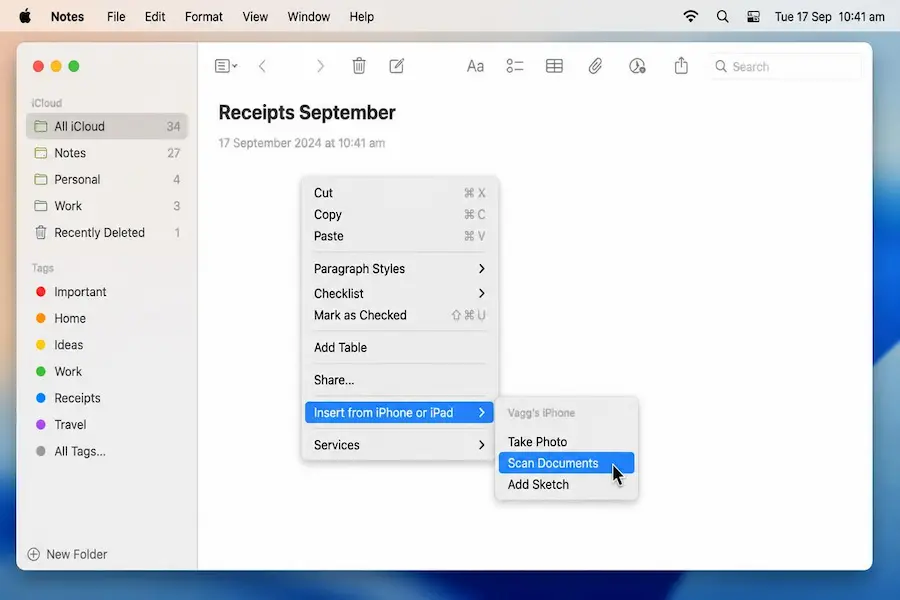Go back with the left chevron
Image resolution: width=900 pixels, height=600 pixels.
point(262,66)
